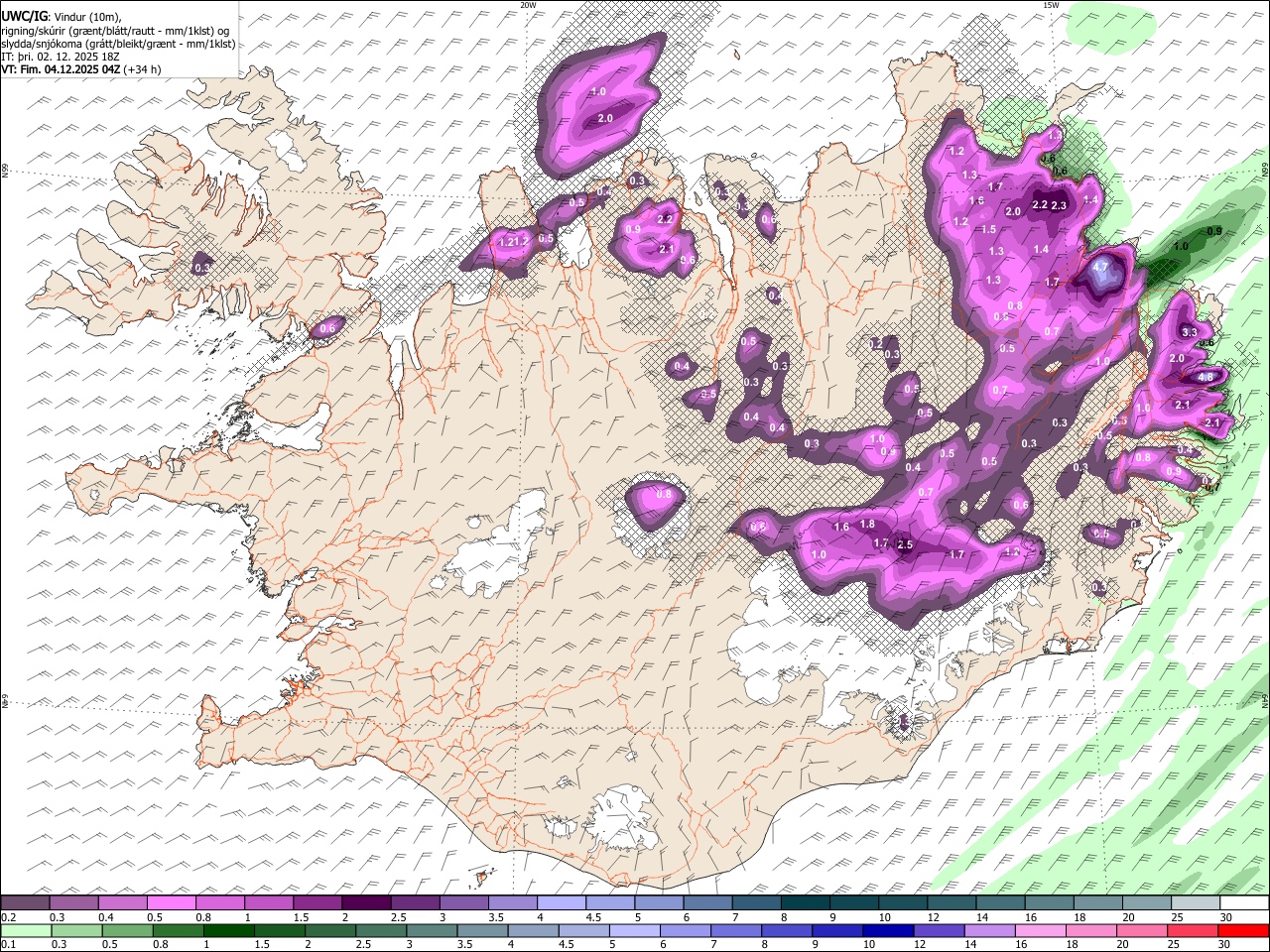1270x952 pixels.
Task: Select the deep blue bottom-row swatch between 10 and 12
Action: [888, 930]
